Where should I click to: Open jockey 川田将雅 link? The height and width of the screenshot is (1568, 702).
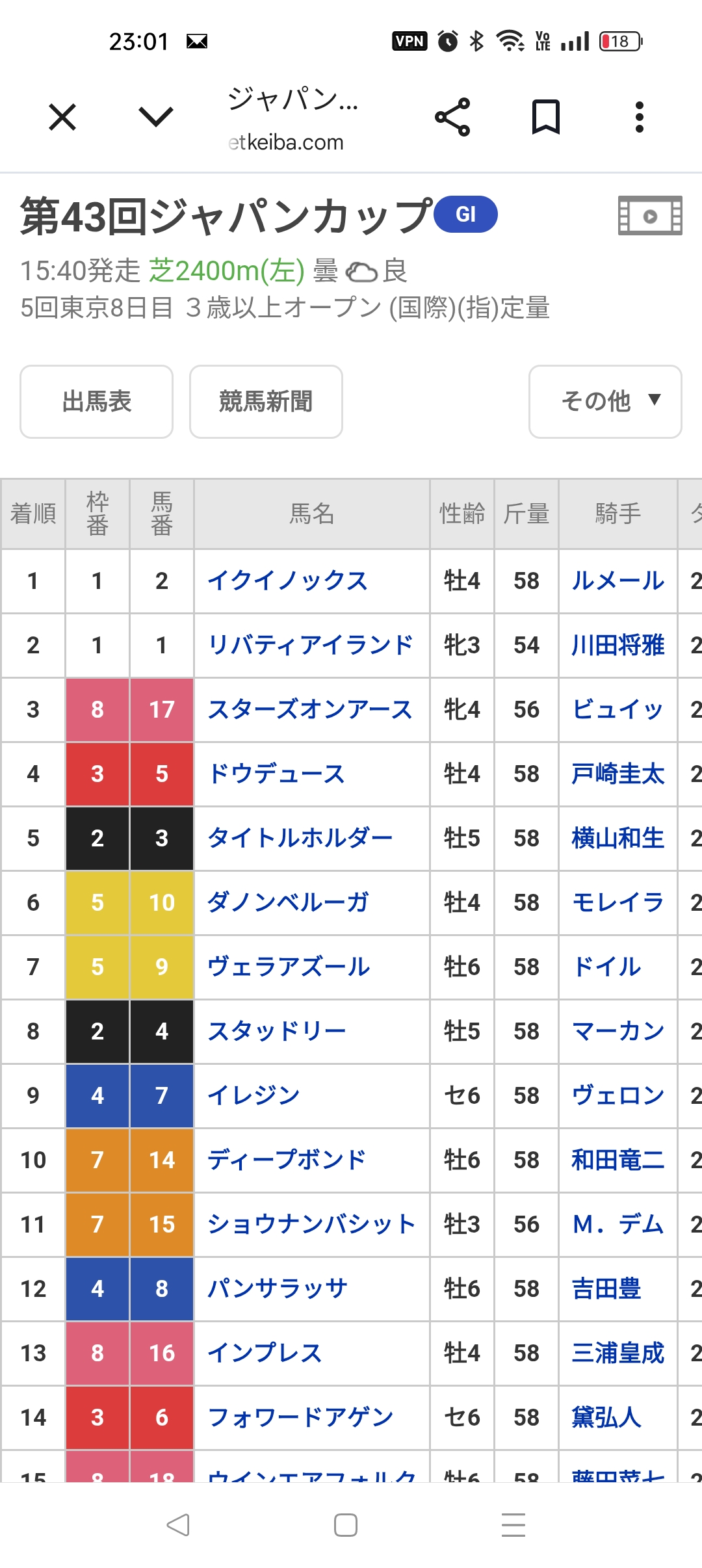coord(617,645)
